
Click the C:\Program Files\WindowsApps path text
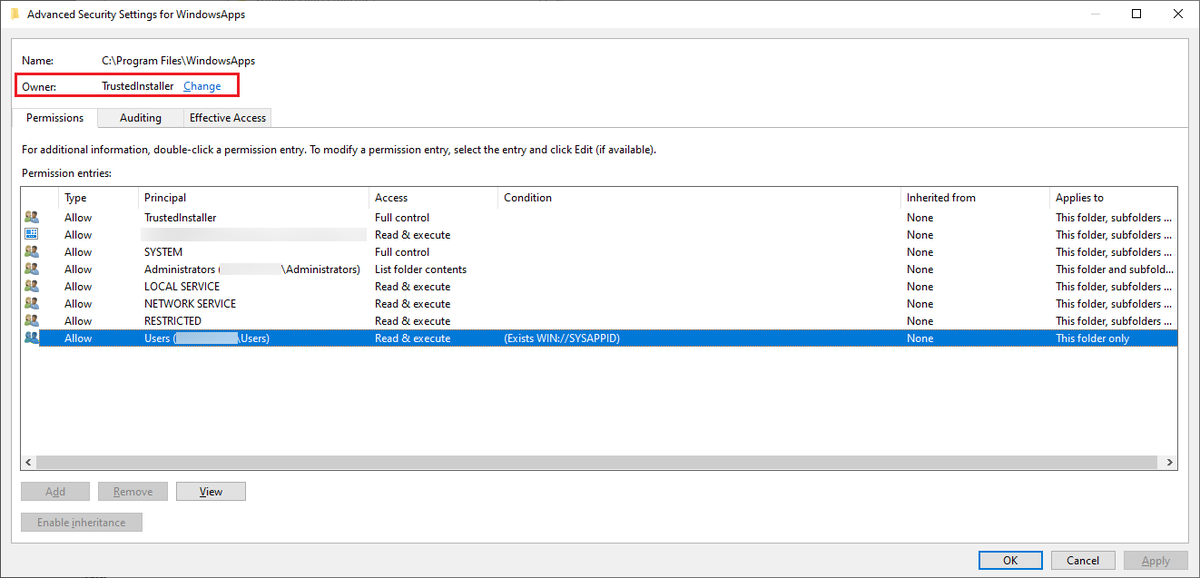178,61
